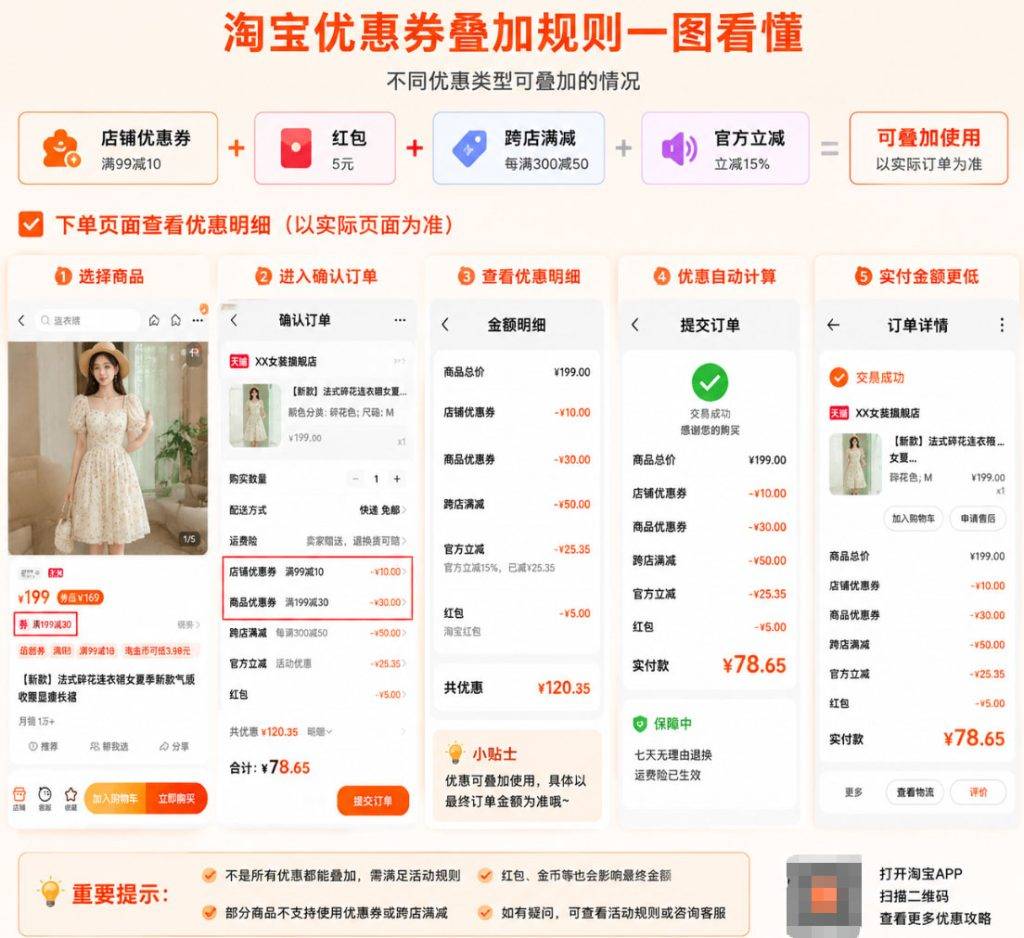The image size is (1024, 938).
Task: Click the lightbulb icon beside 小贴士
Action: click(455, 753)
